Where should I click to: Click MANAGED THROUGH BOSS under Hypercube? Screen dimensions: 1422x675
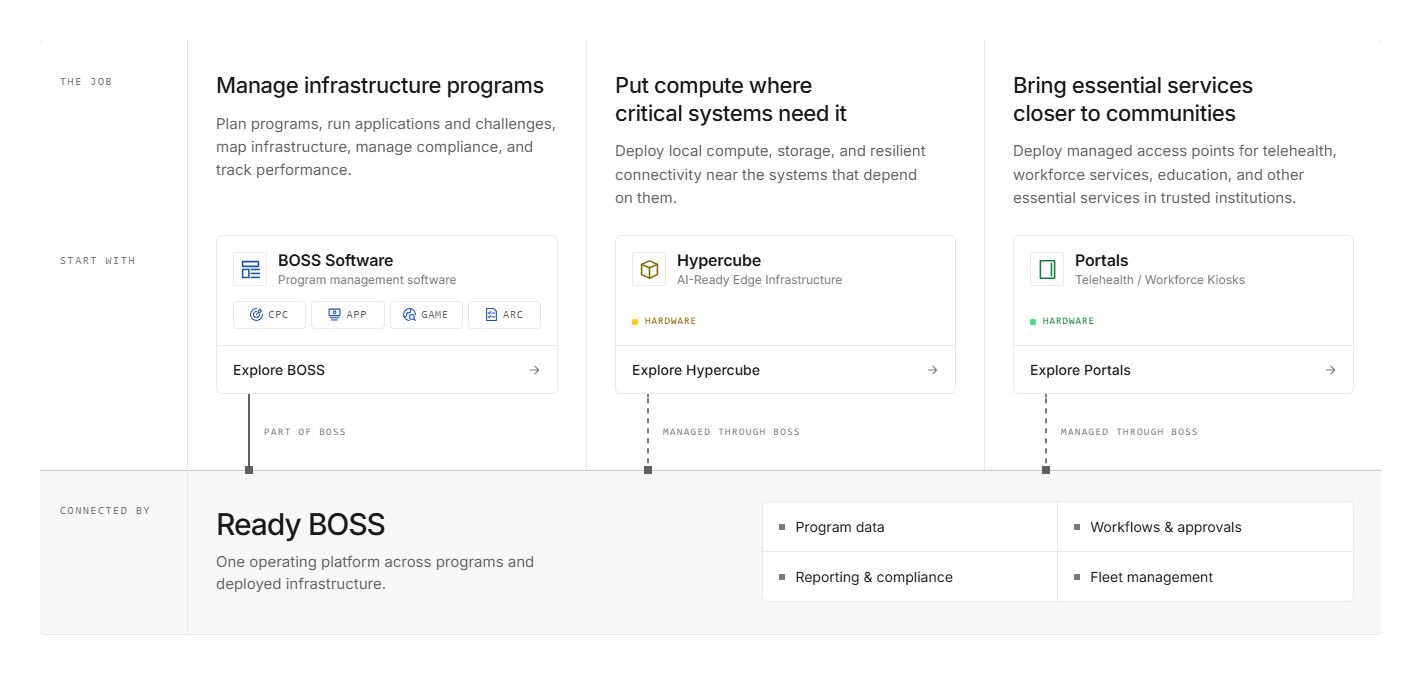(731, 432)
